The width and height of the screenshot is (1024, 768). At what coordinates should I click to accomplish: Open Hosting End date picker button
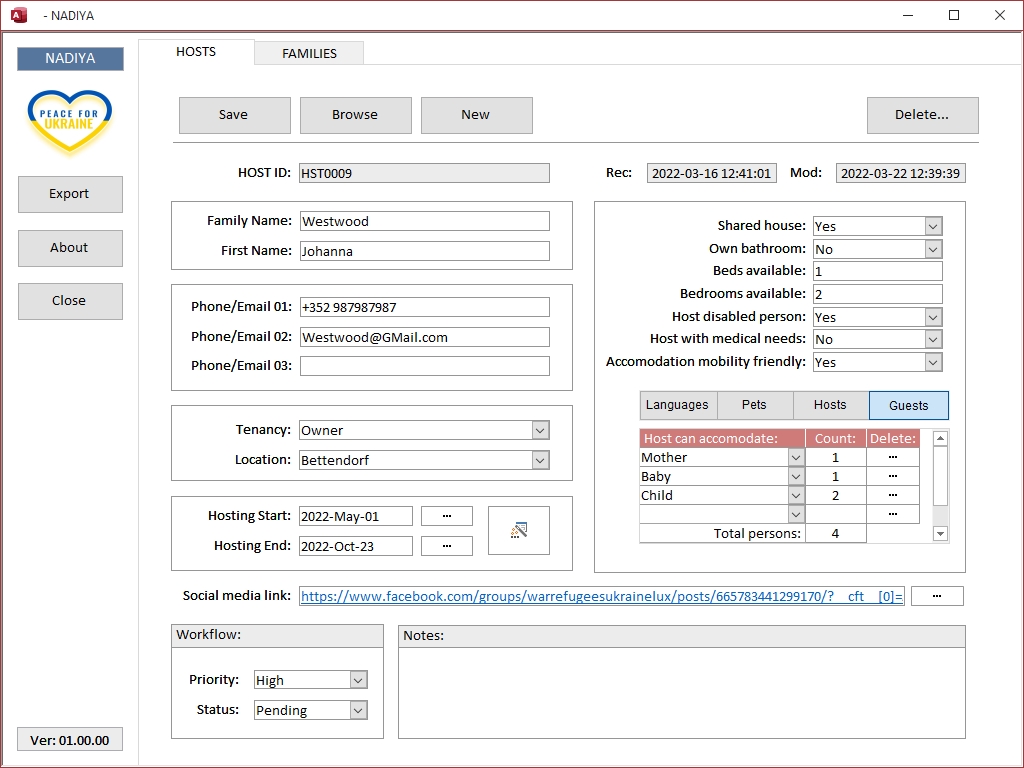click(x=447, y=546)
